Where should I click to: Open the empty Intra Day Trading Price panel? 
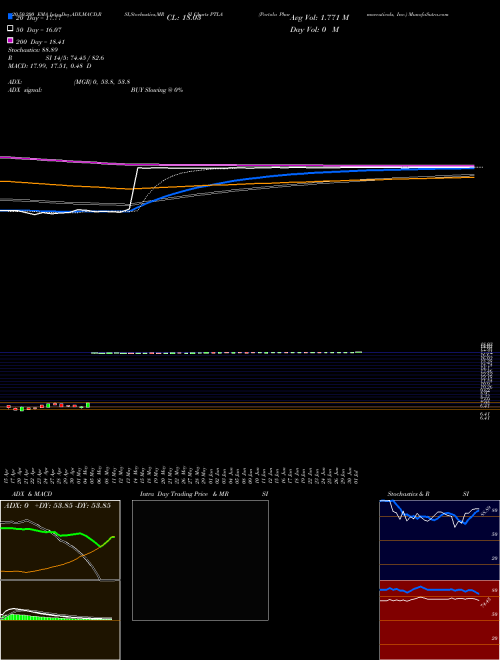(200, 560)
